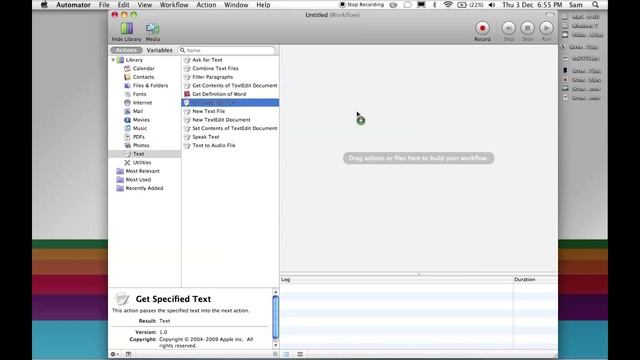Open the Recently Added smart group

coord(144,188)
